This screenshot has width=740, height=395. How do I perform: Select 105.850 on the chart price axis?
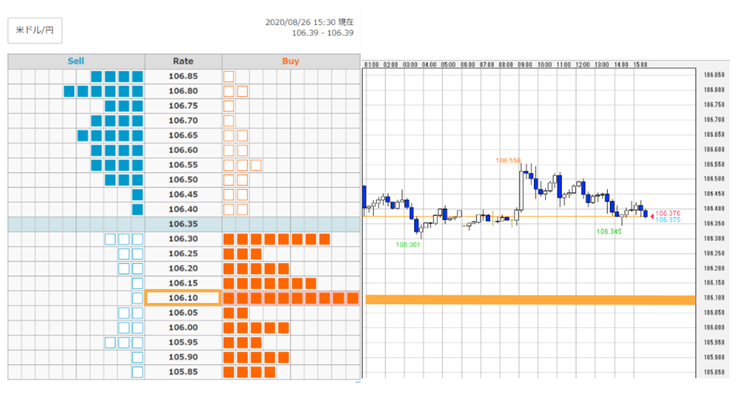714,372
